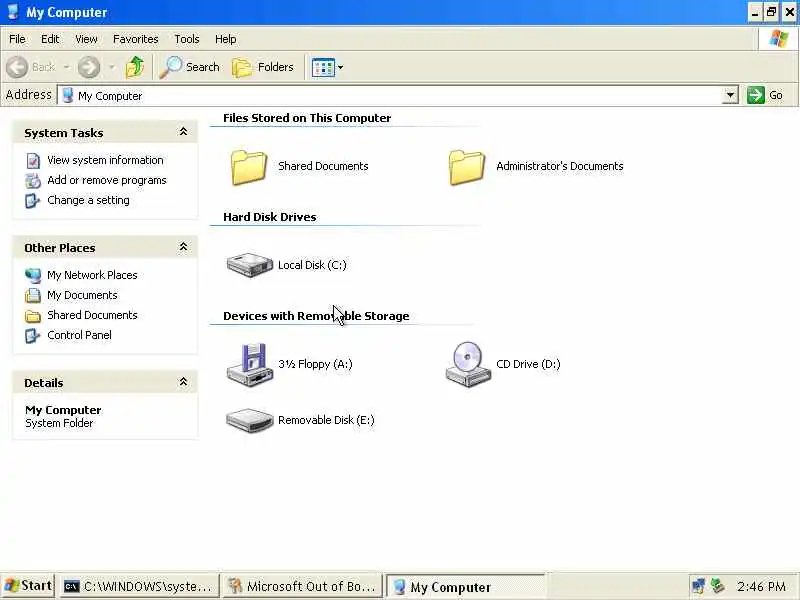Switch to C:\WINDOWS\syste... taskbar window

139,586
